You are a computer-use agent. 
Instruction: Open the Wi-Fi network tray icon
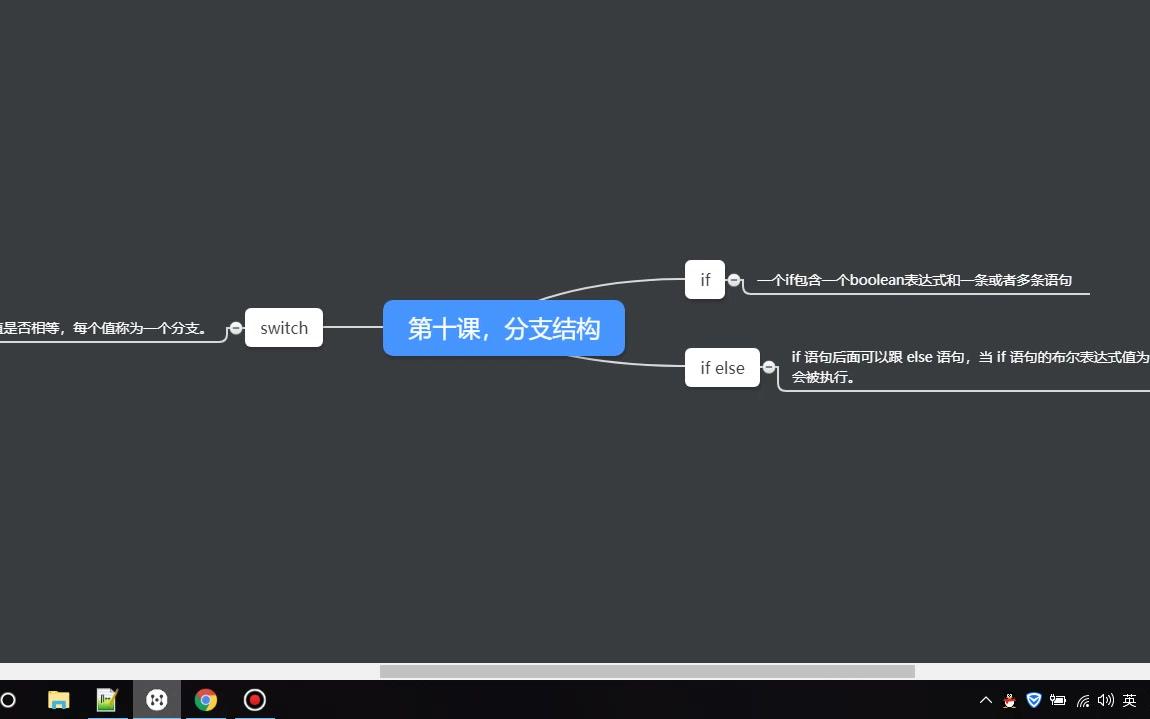point(1083,700)
